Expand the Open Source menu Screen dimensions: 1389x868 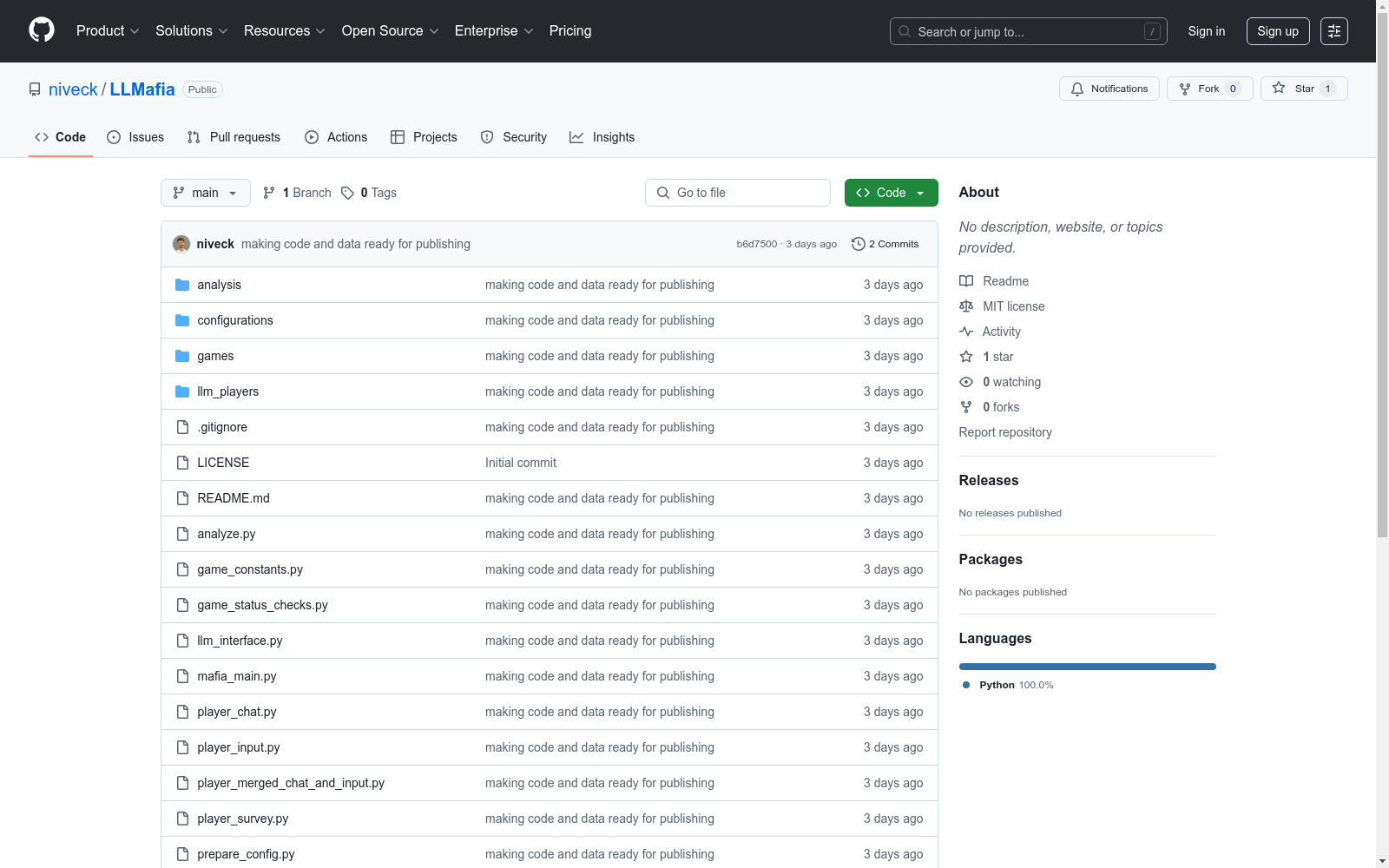coord(391,31)
